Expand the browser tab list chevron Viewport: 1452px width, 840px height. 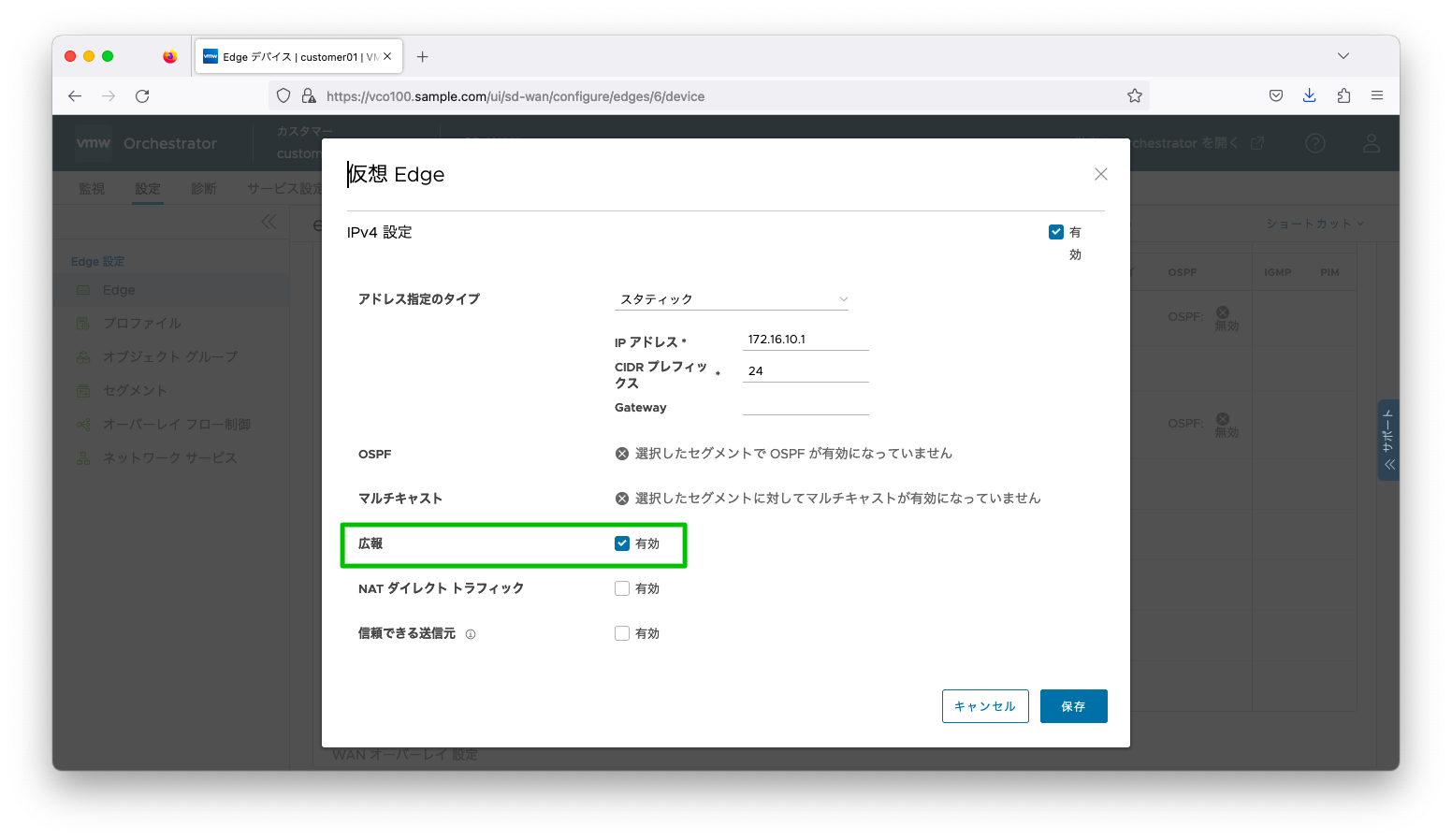click(x=1343, y=56)
